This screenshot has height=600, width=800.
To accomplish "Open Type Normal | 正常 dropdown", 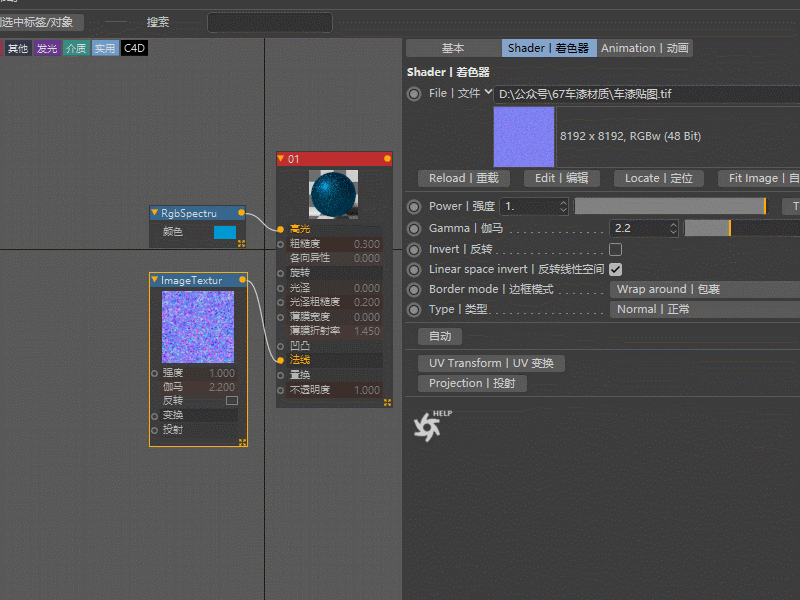I will pyautogui.click(x=705, y=309).
